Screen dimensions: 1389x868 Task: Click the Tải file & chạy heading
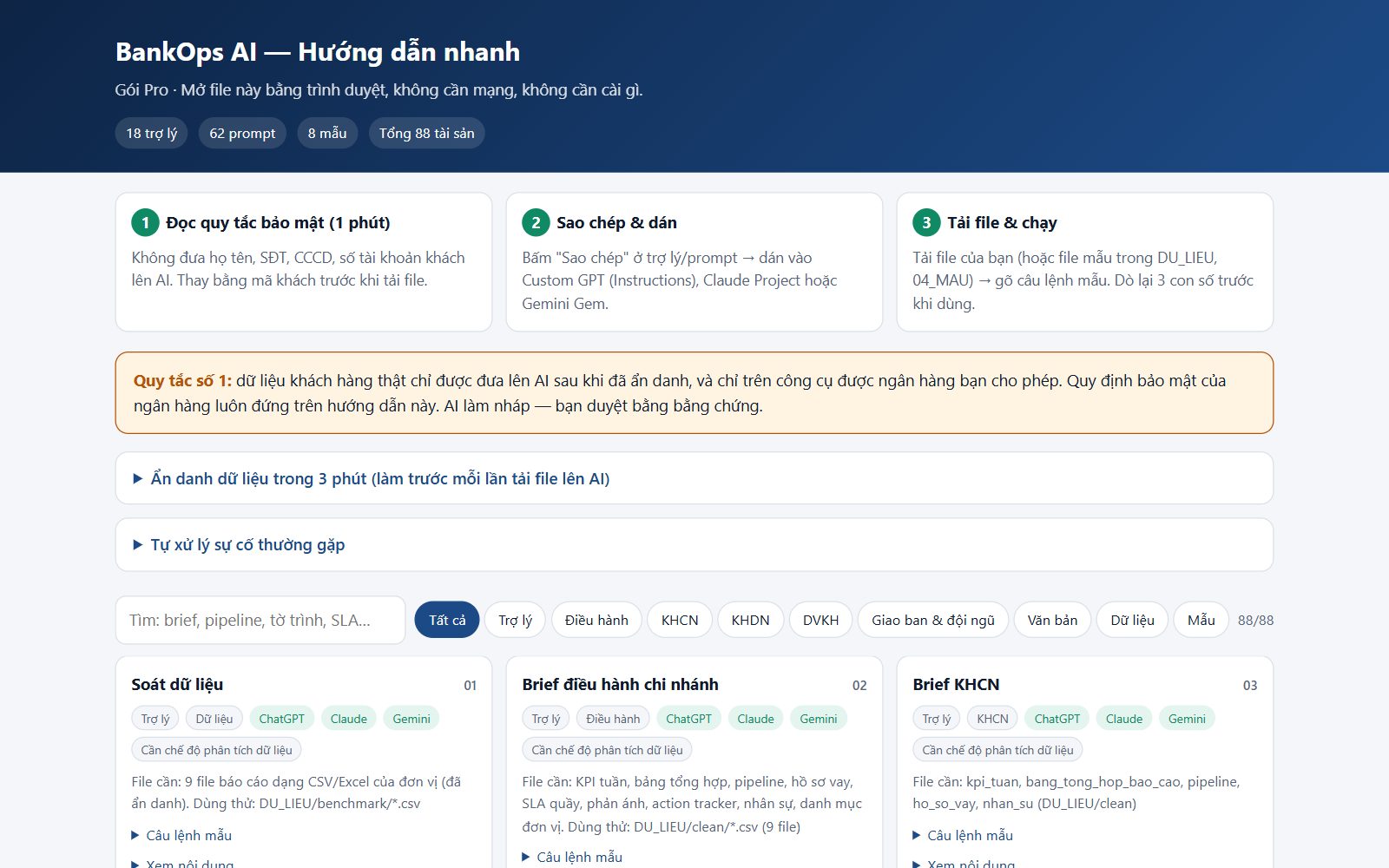pyautogui.click(x=1002, y=222)
